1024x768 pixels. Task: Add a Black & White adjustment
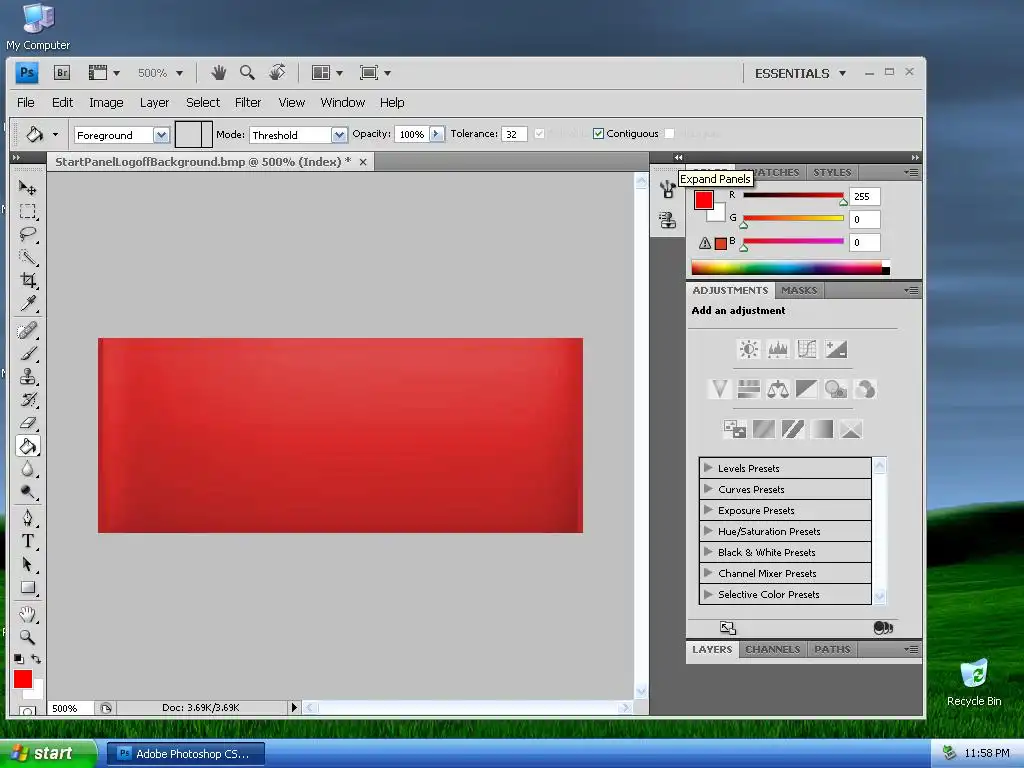click(x=807, y=390)
